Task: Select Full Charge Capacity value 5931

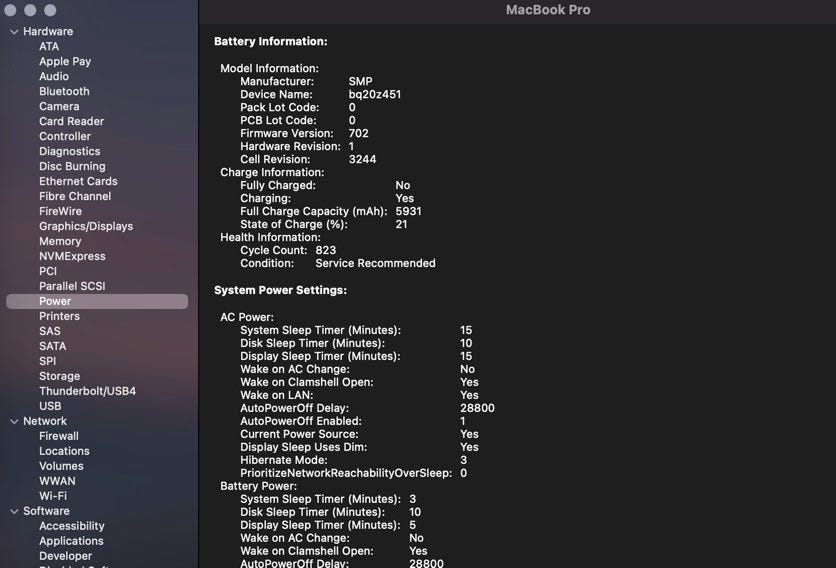Action: [408, 211]
